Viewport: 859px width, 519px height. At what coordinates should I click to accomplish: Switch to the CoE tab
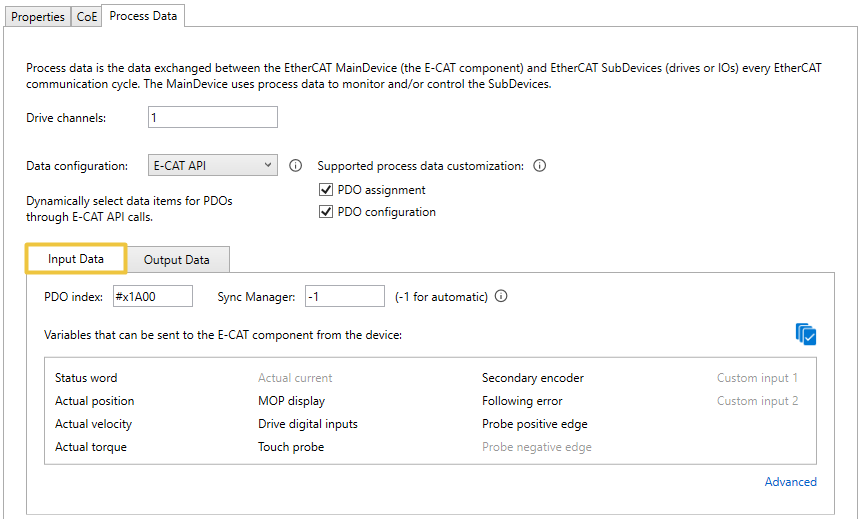pyautogui.click(x=88, y=17)
